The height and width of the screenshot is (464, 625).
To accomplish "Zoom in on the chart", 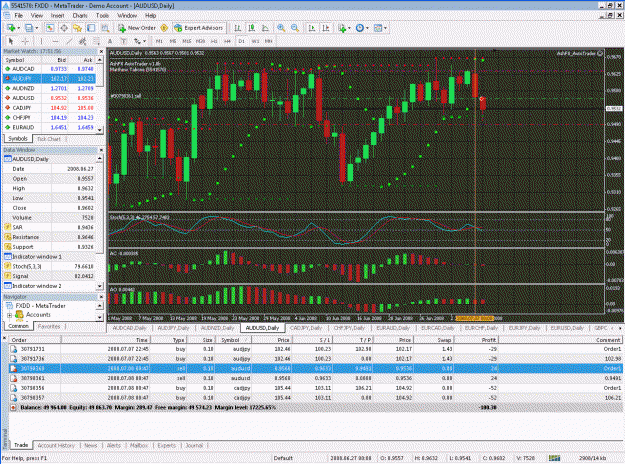I will pos(281,28).
